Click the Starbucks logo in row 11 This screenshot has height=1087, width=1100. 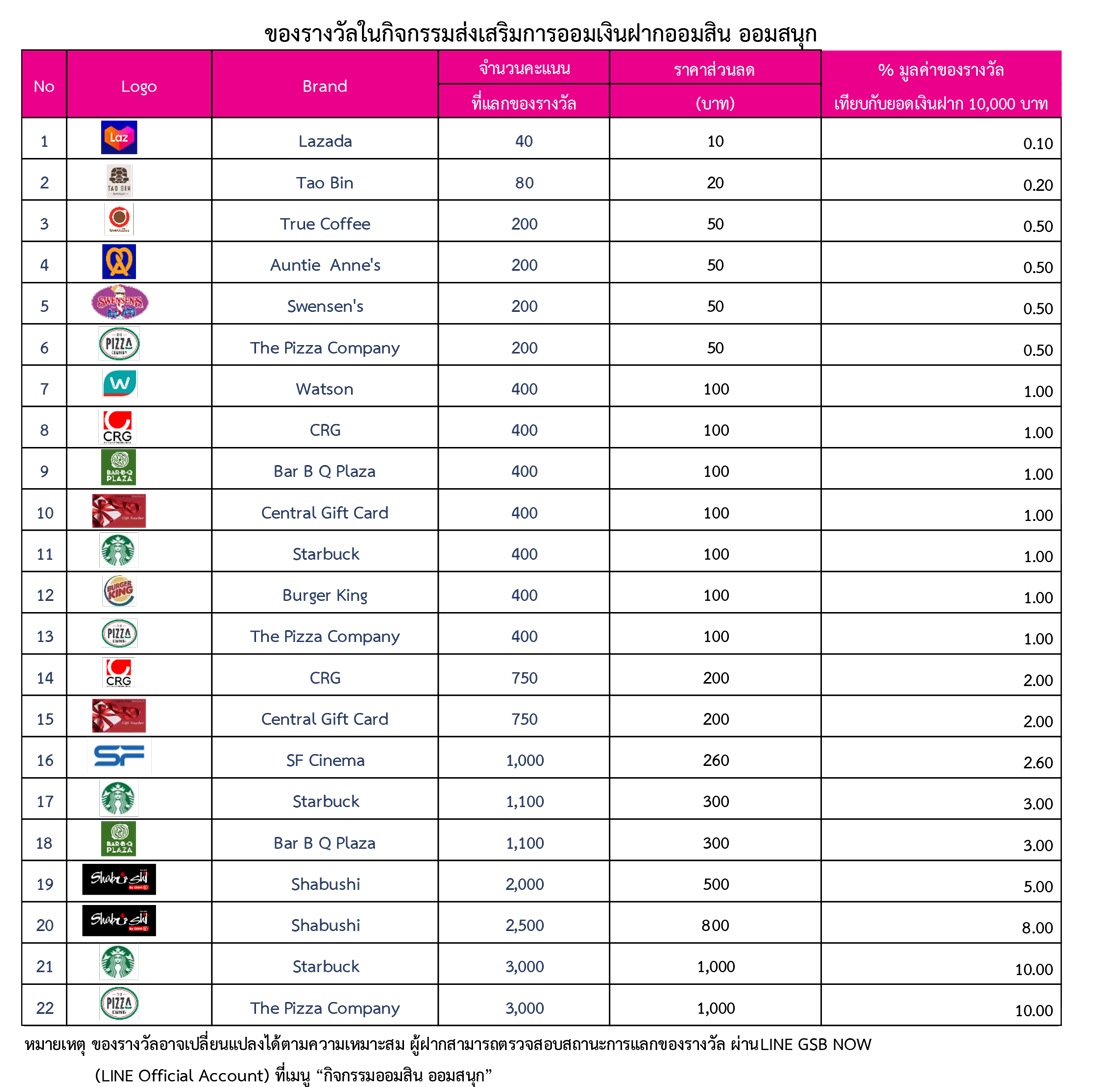pos(119,550)
